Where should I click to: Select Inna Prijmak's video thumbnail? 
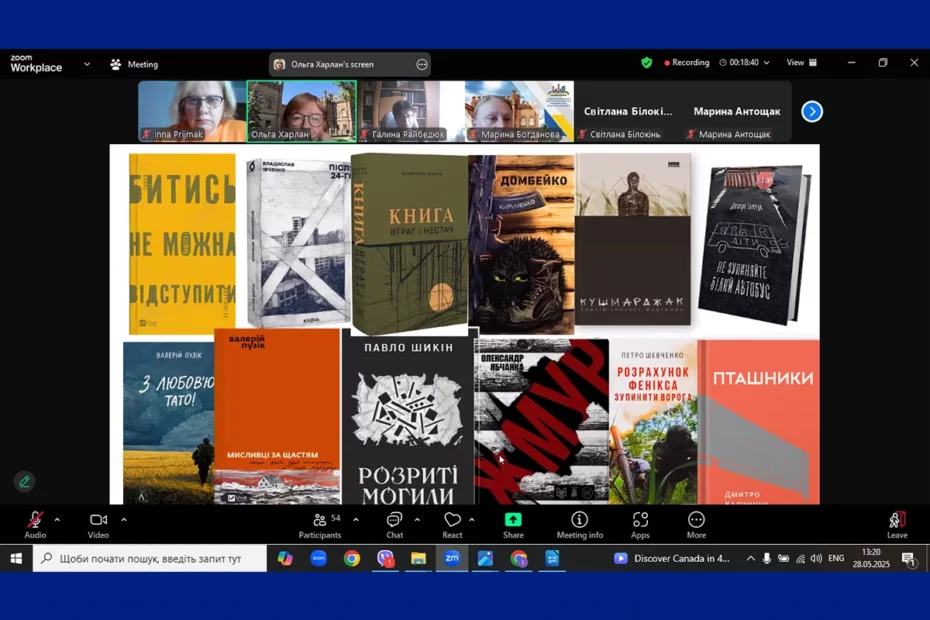coord(192,112)
